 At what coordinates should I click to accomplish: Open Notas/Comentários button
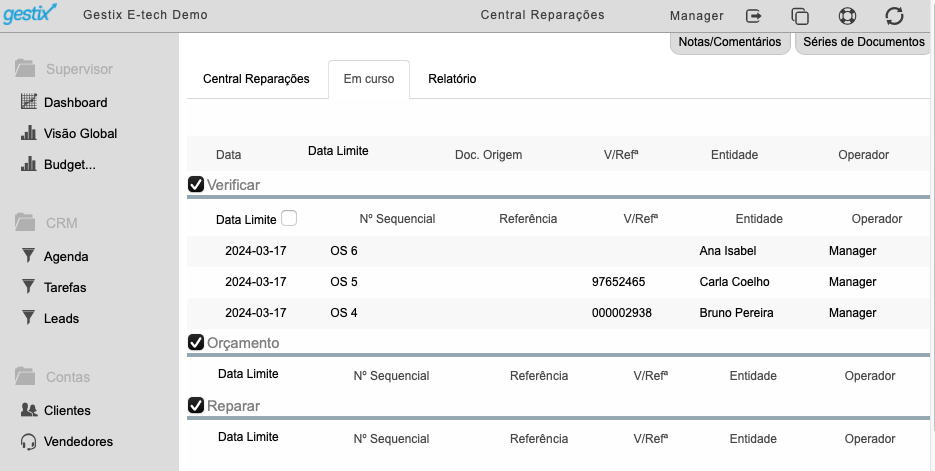[730, 42]
